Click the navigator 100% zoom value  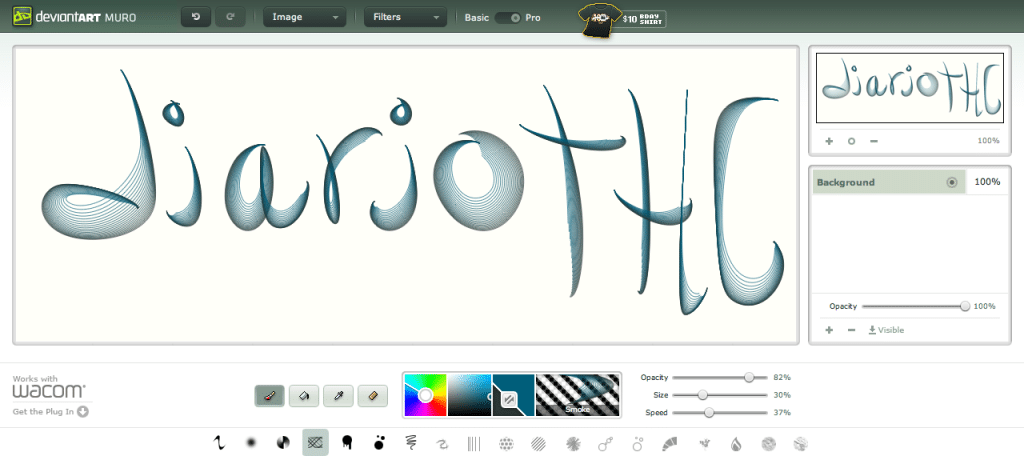[988, 141]
